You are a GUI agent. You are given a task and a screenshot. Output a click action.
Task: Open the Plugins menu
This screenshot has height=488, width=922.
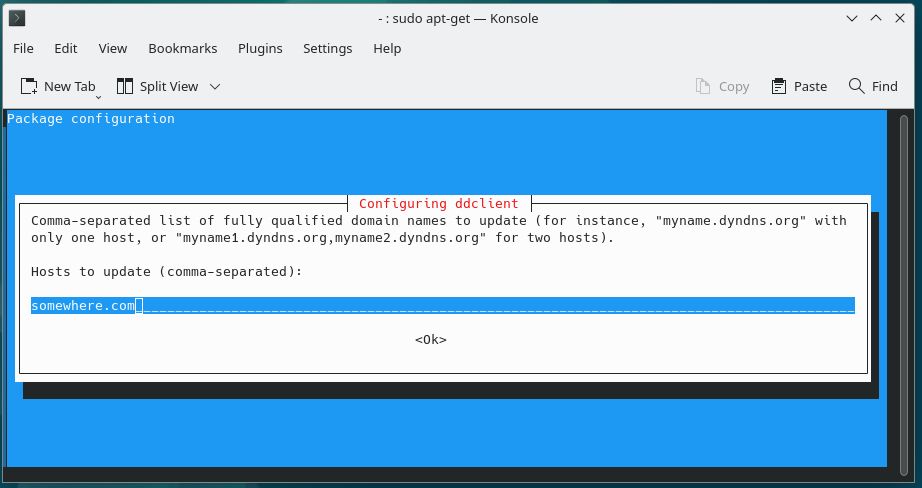pyautogui.click(x=260, y=49)
